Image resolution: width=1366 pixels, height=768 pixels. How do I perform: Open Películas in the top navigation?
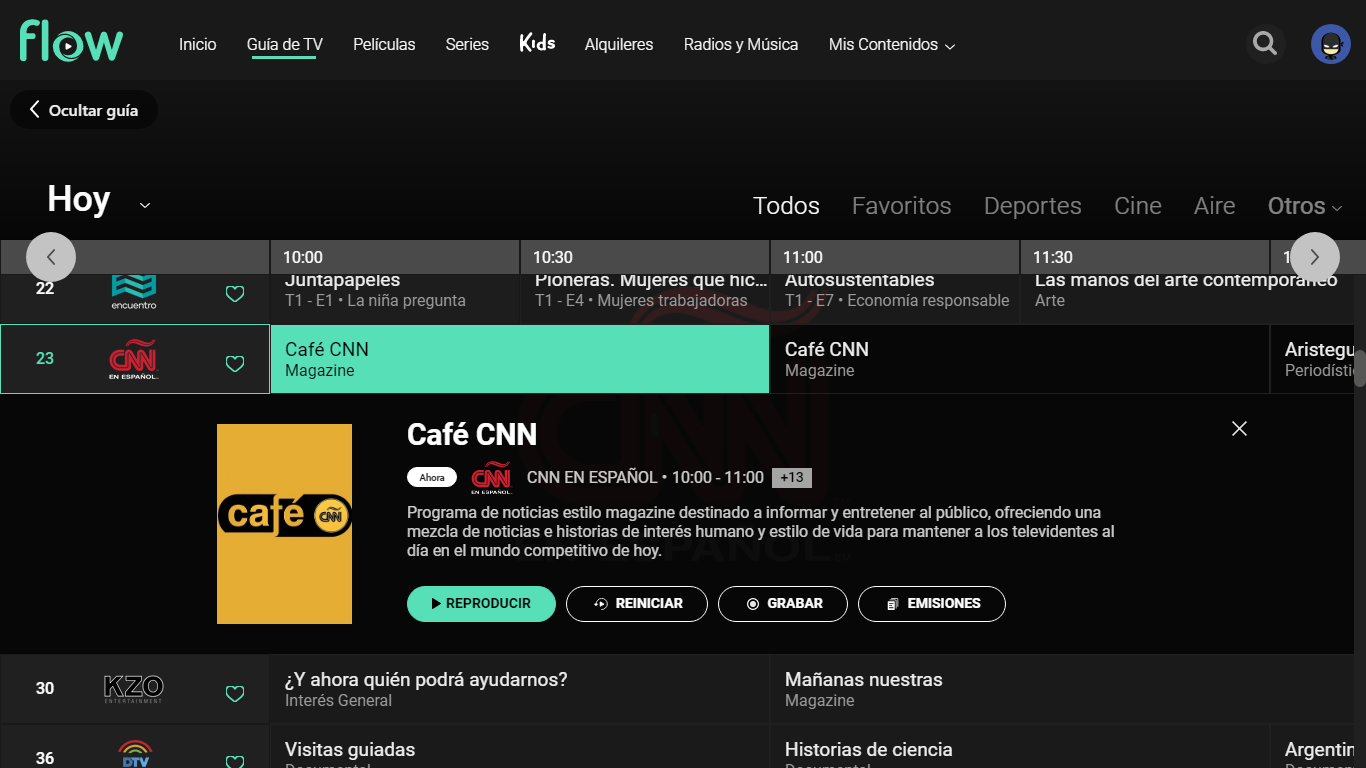pyautogui.click(x=384, y=44)
